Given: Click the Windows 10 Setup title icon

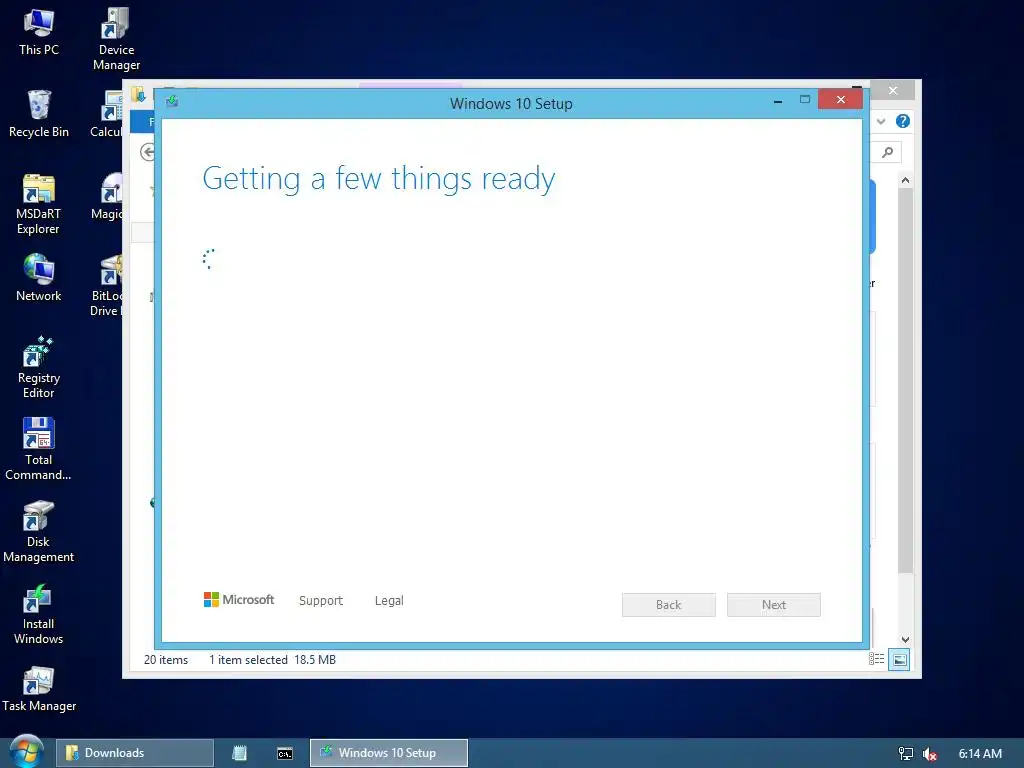Looking at the screenshot, I should coord(172,101).
